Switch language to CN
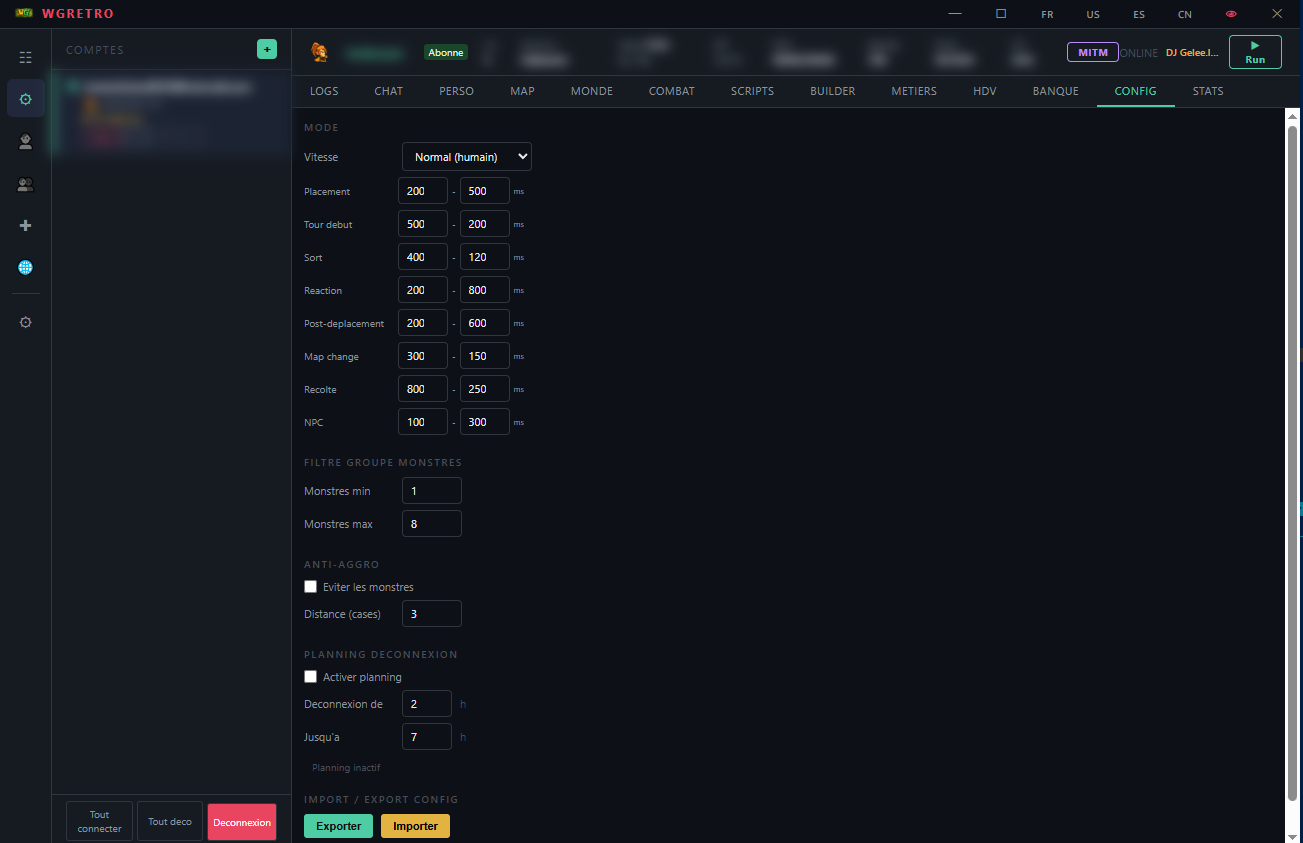 coord(1185,14)
